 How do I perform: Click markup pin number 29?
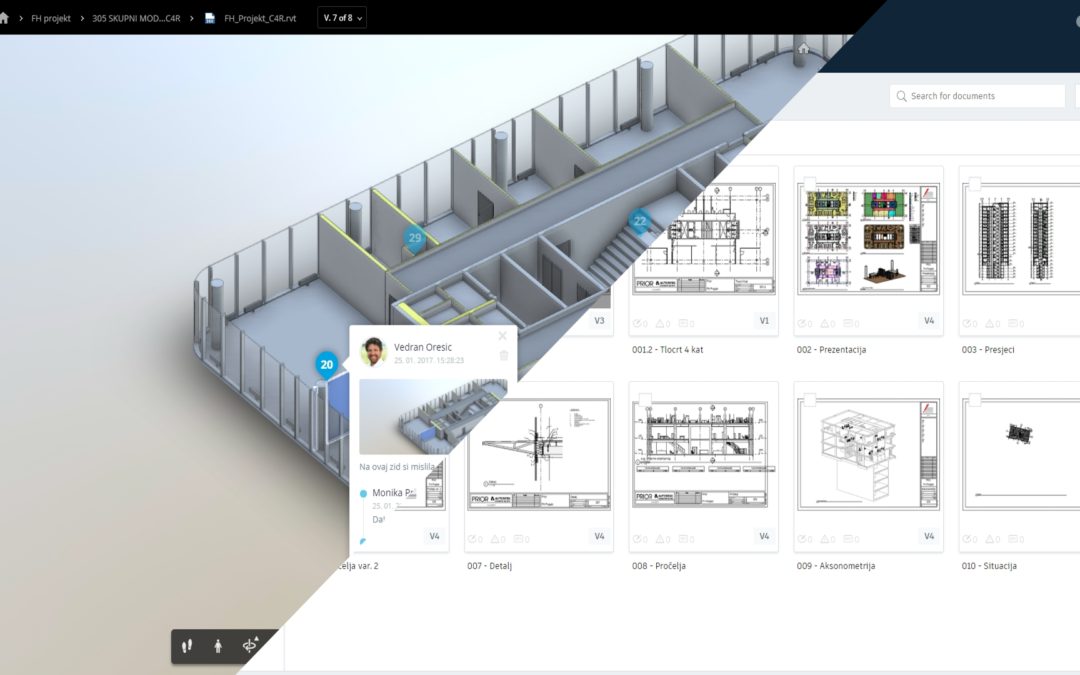[415, 238]
